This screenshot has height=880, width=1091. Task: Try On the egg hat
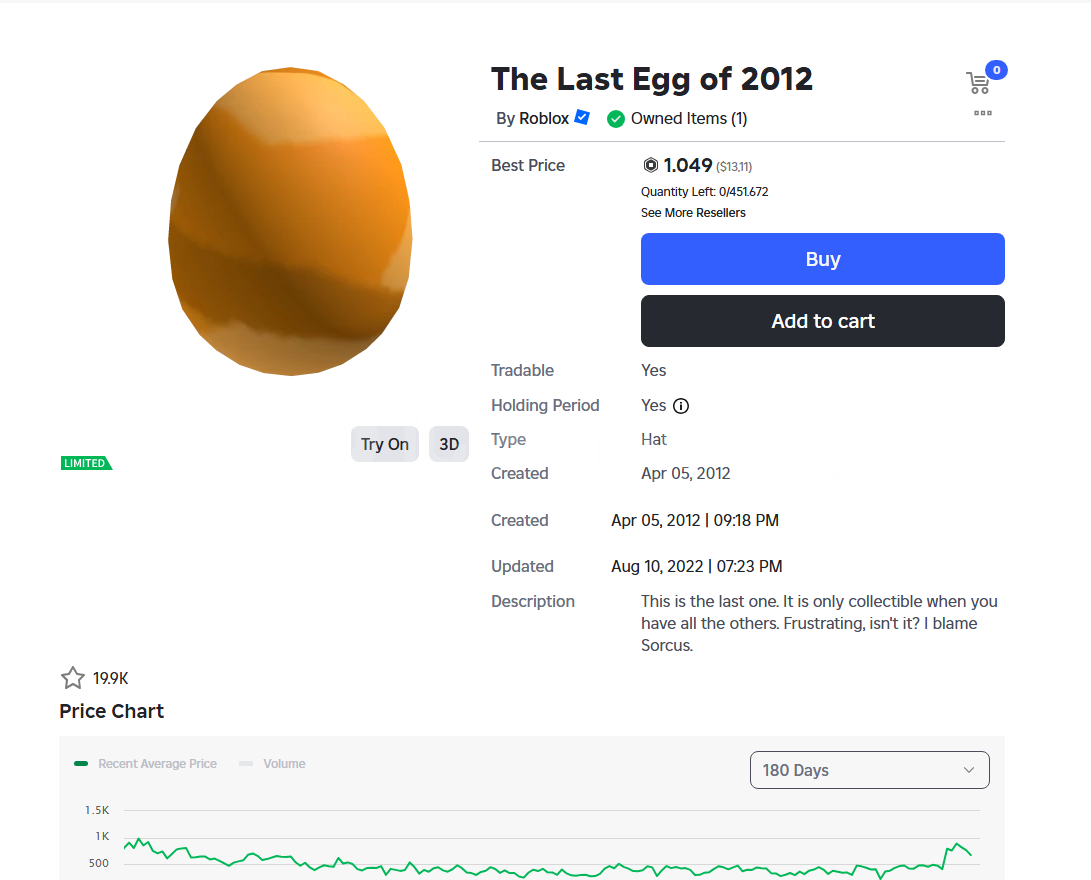[x=385, y=444]
